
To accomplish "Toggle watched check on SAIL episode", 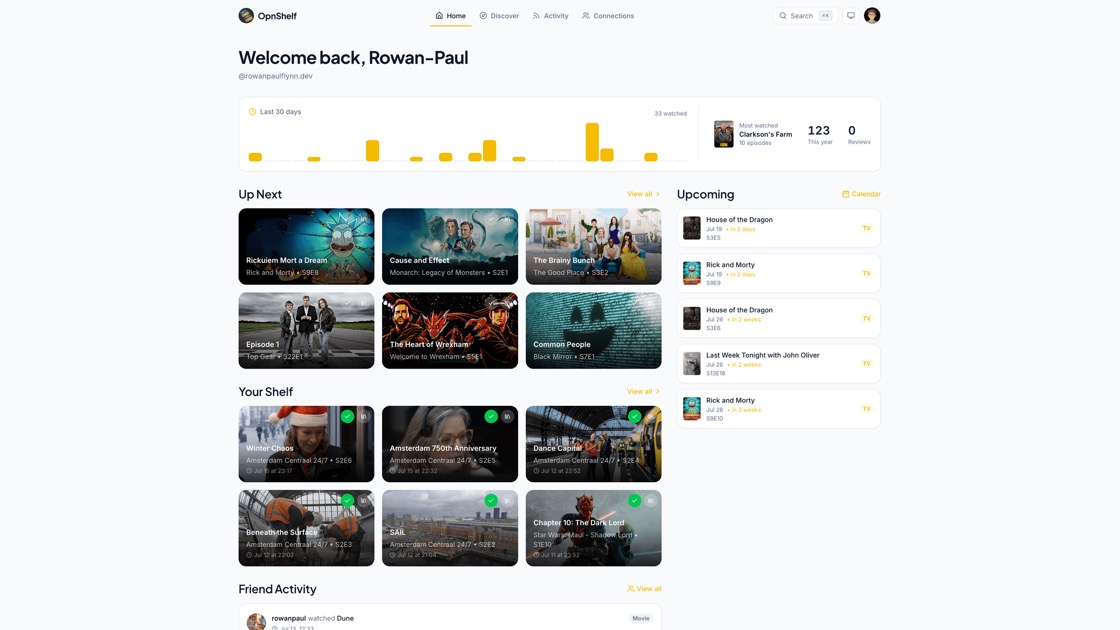I will [491, 501].
